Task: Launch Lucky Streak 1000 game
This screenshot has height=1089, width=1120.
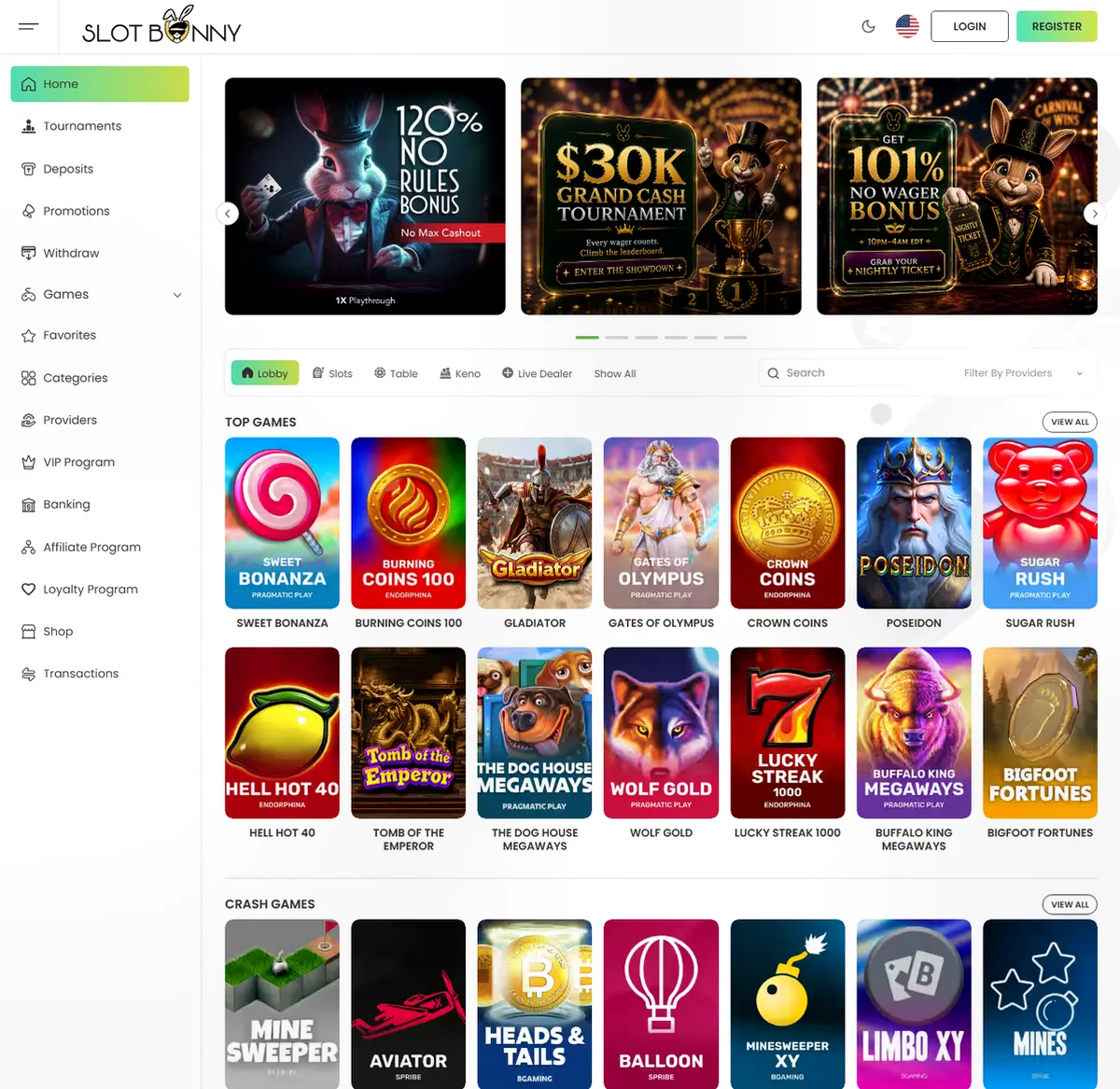Action: tap(788, 733)
